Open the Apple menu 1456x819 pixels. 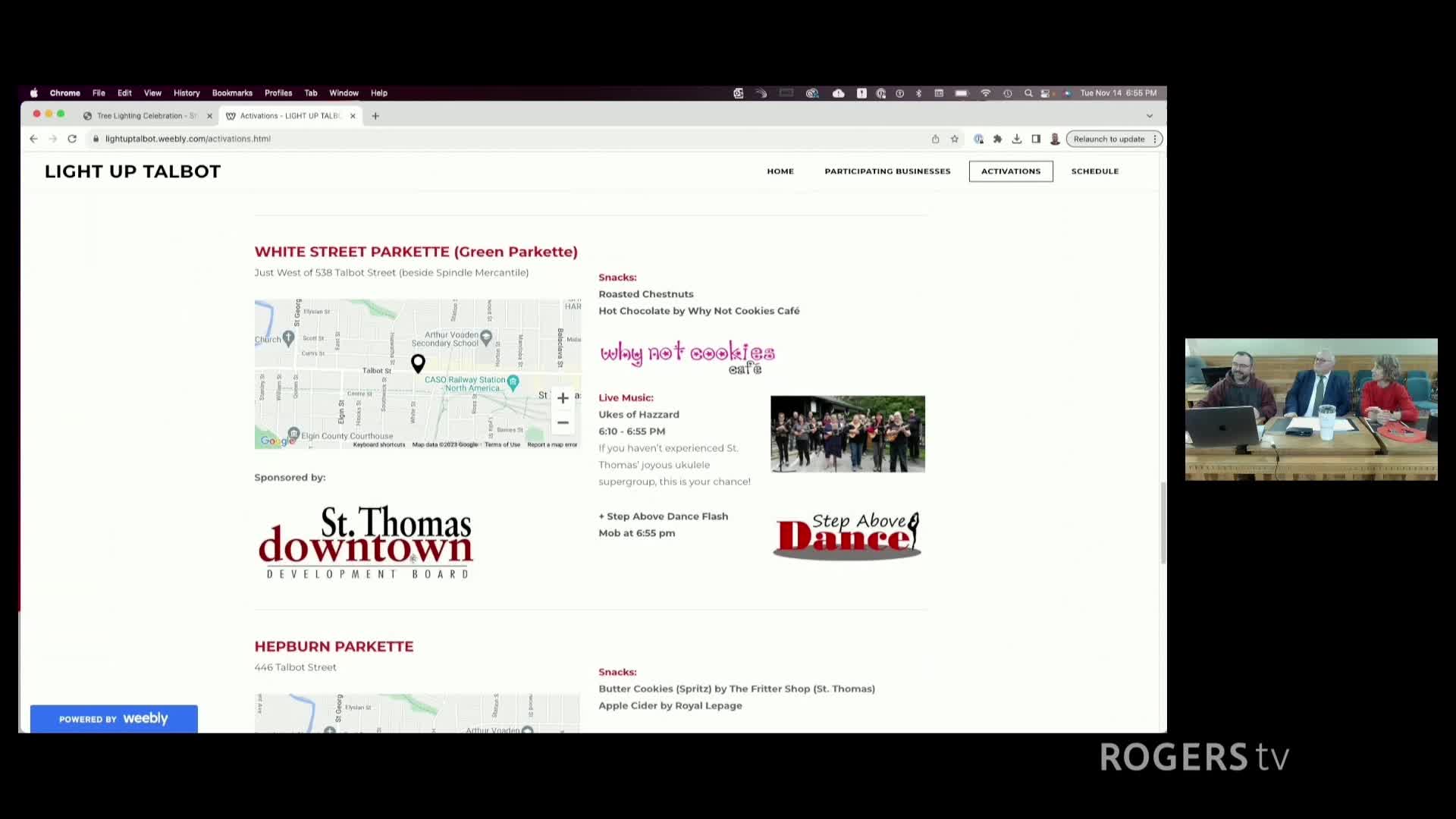34,93
